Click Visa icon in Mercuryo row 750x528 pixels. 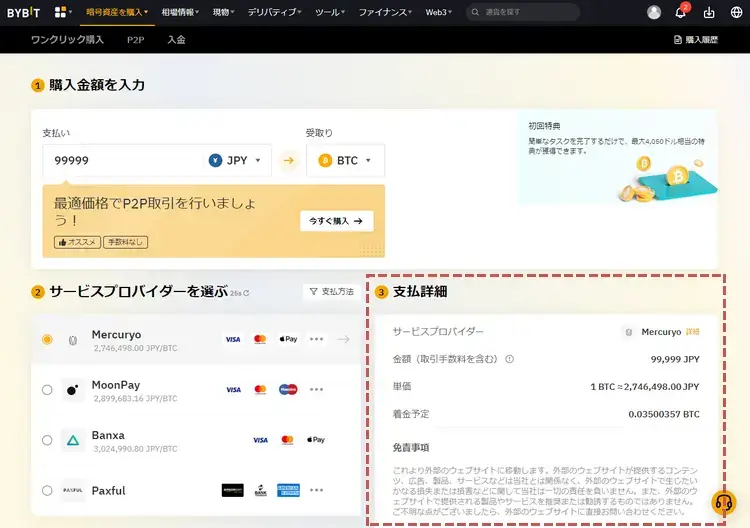pyautogui.click(x=233, y=340)
